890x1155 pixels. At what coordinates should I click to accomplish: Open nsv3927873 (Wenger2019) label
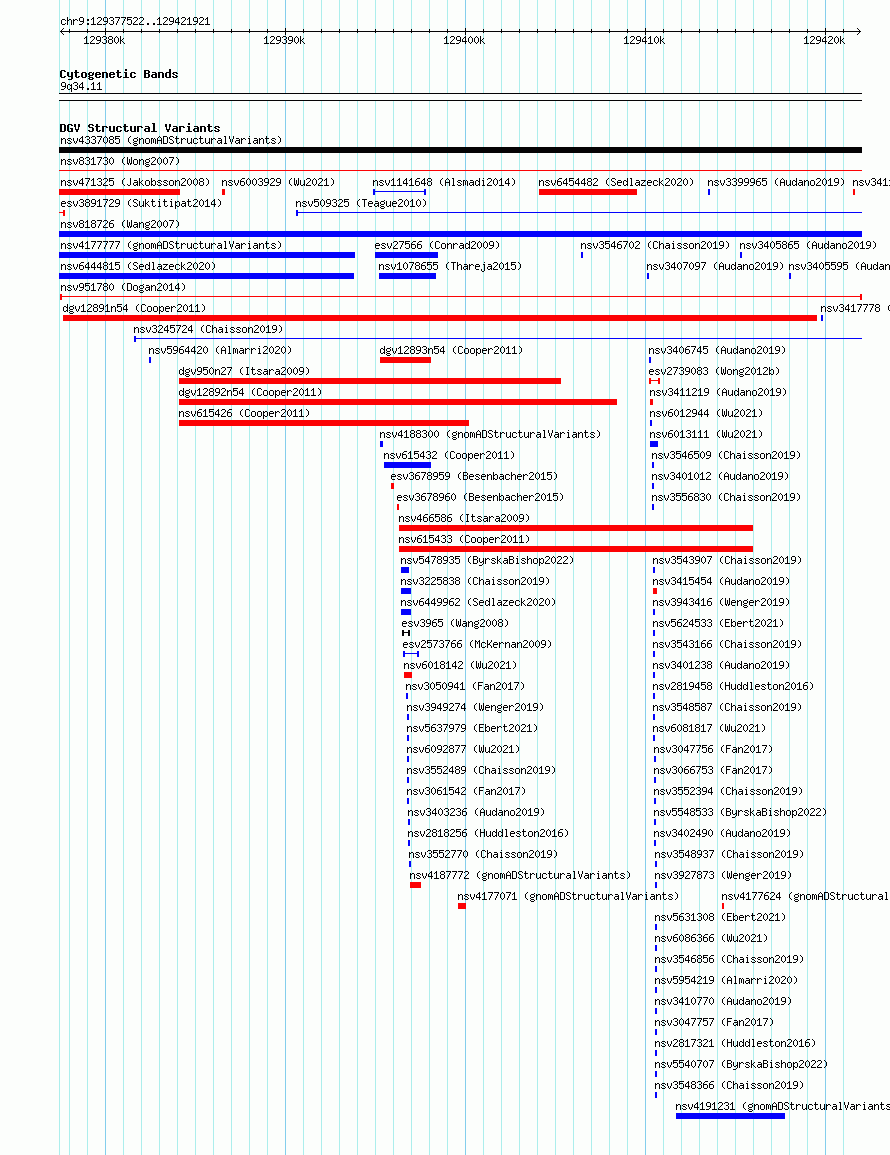point(723,876)
